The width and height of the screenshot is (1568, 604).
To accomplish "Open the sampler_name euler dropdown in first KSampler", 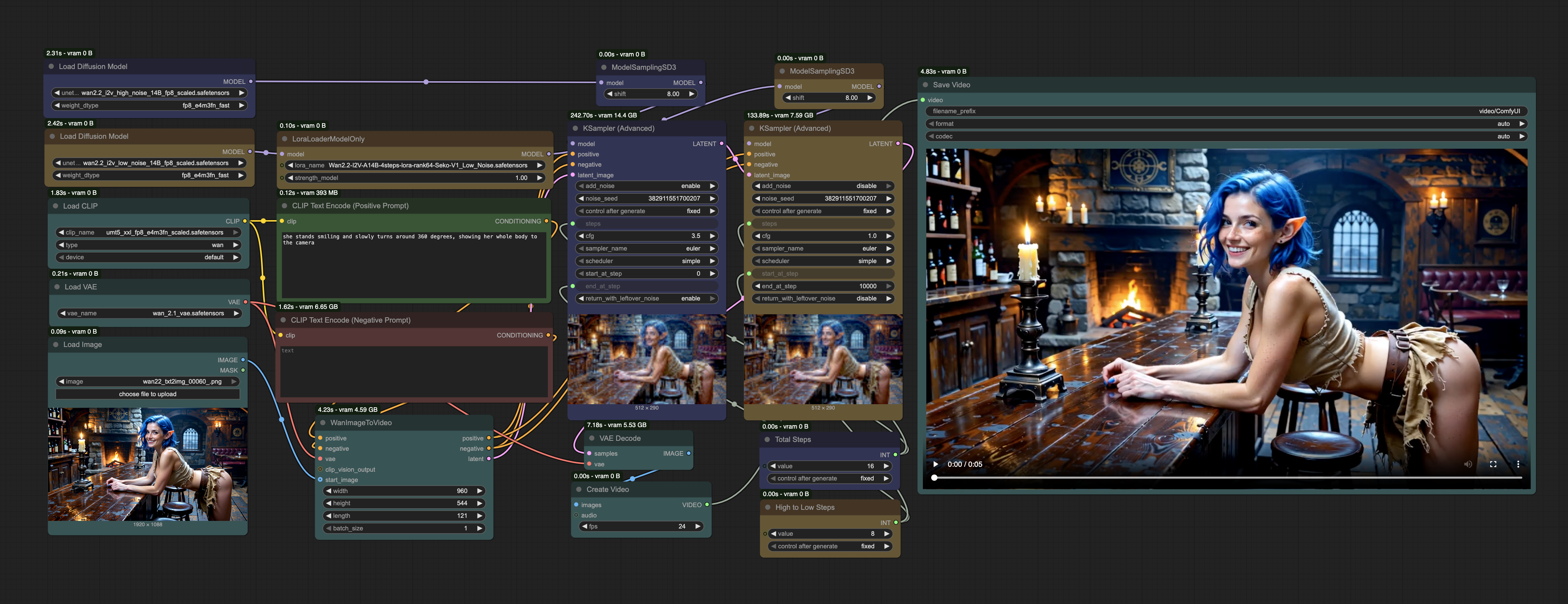I will pyautogui.click(x=645, y=249).
